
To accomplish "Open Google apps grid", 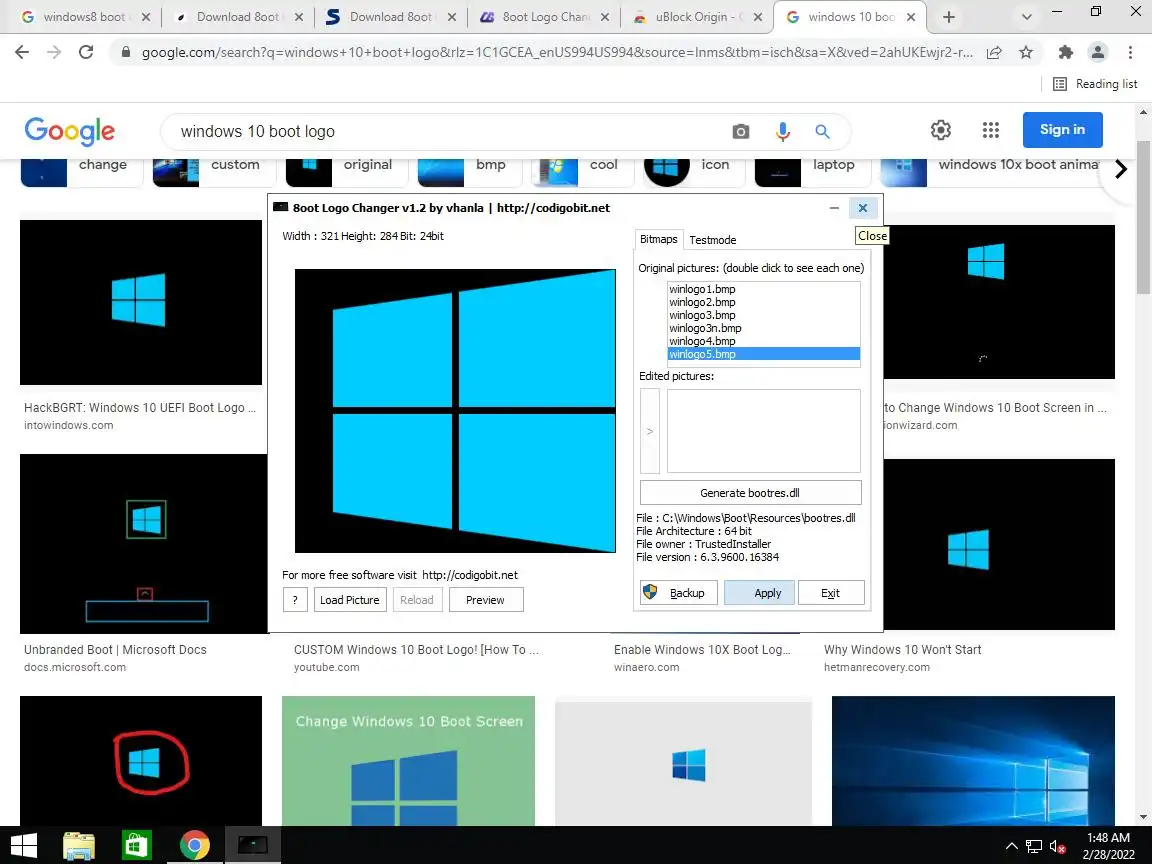I will point(990,130).
